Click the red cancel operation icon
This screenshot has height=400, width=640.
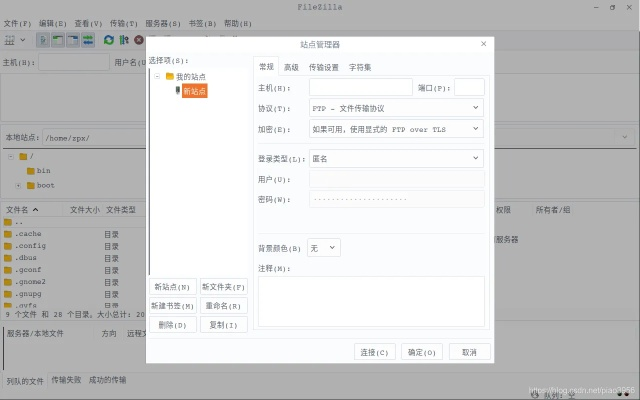pos(139,40)
